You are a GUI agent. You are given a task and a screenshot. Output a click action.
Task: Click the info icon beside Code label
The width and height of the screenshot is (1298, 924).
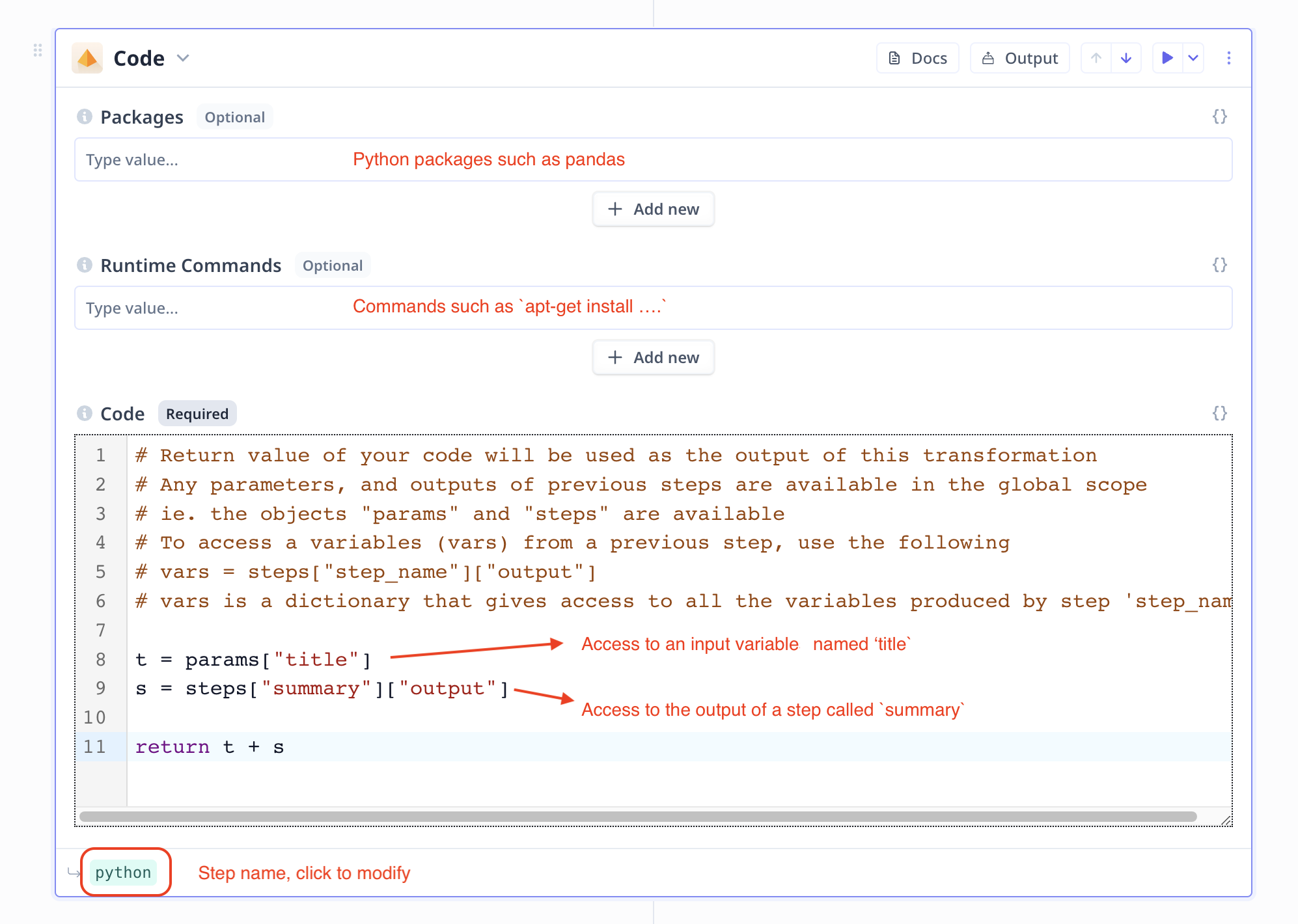click(x=85, y=413)
